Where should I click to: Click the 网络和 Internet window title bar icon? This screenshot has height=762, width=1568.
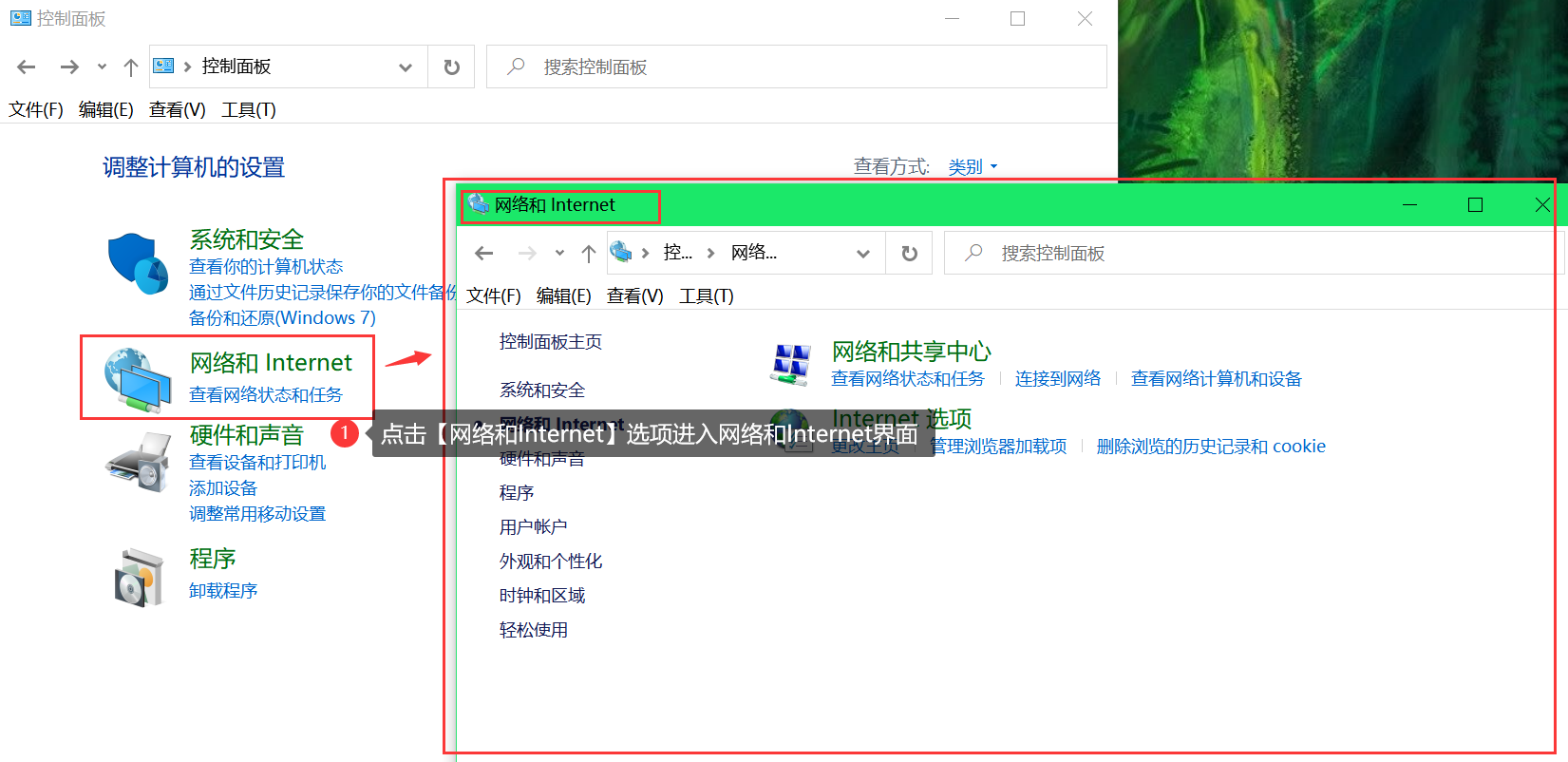[478, 203]
